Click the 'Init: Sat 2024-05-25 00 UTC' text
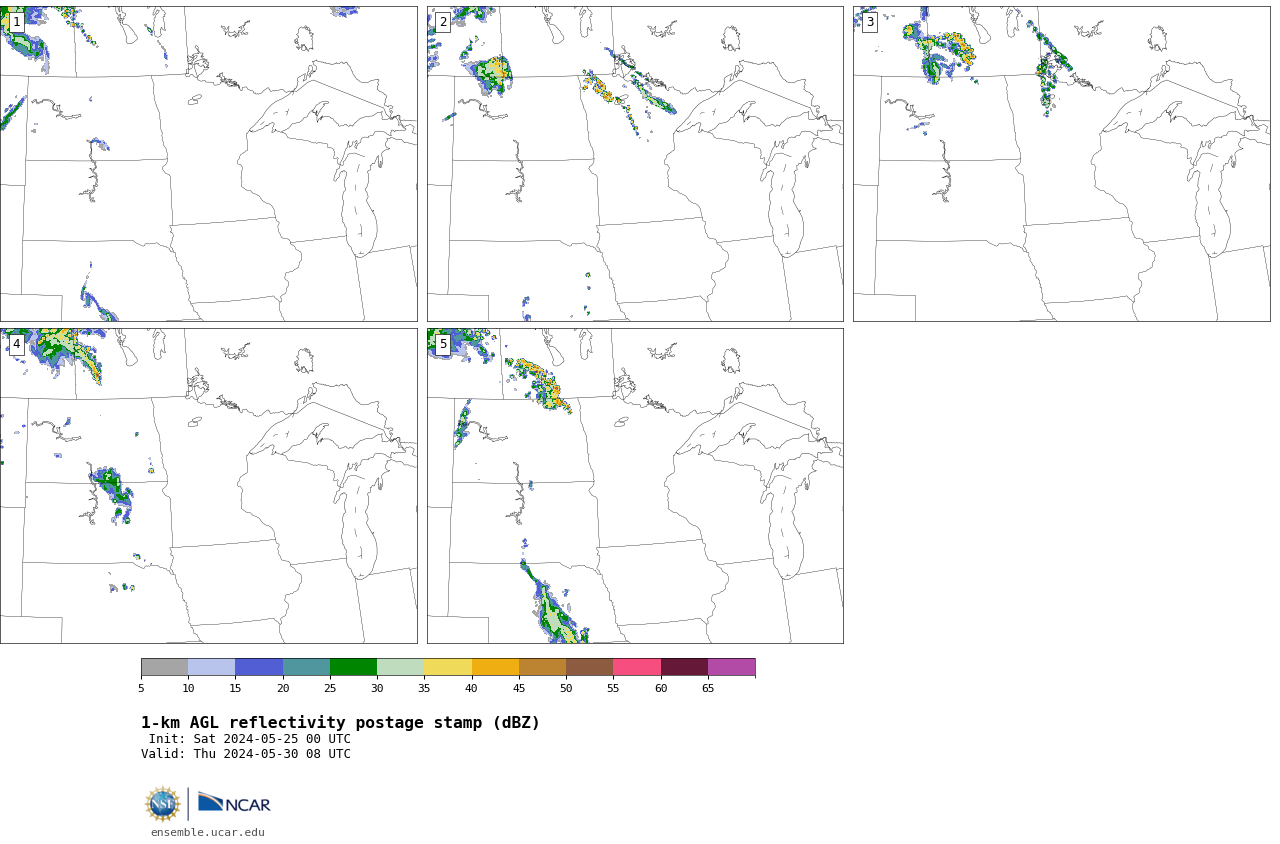This screenshot has height=844, width=1280. point(250,739)
